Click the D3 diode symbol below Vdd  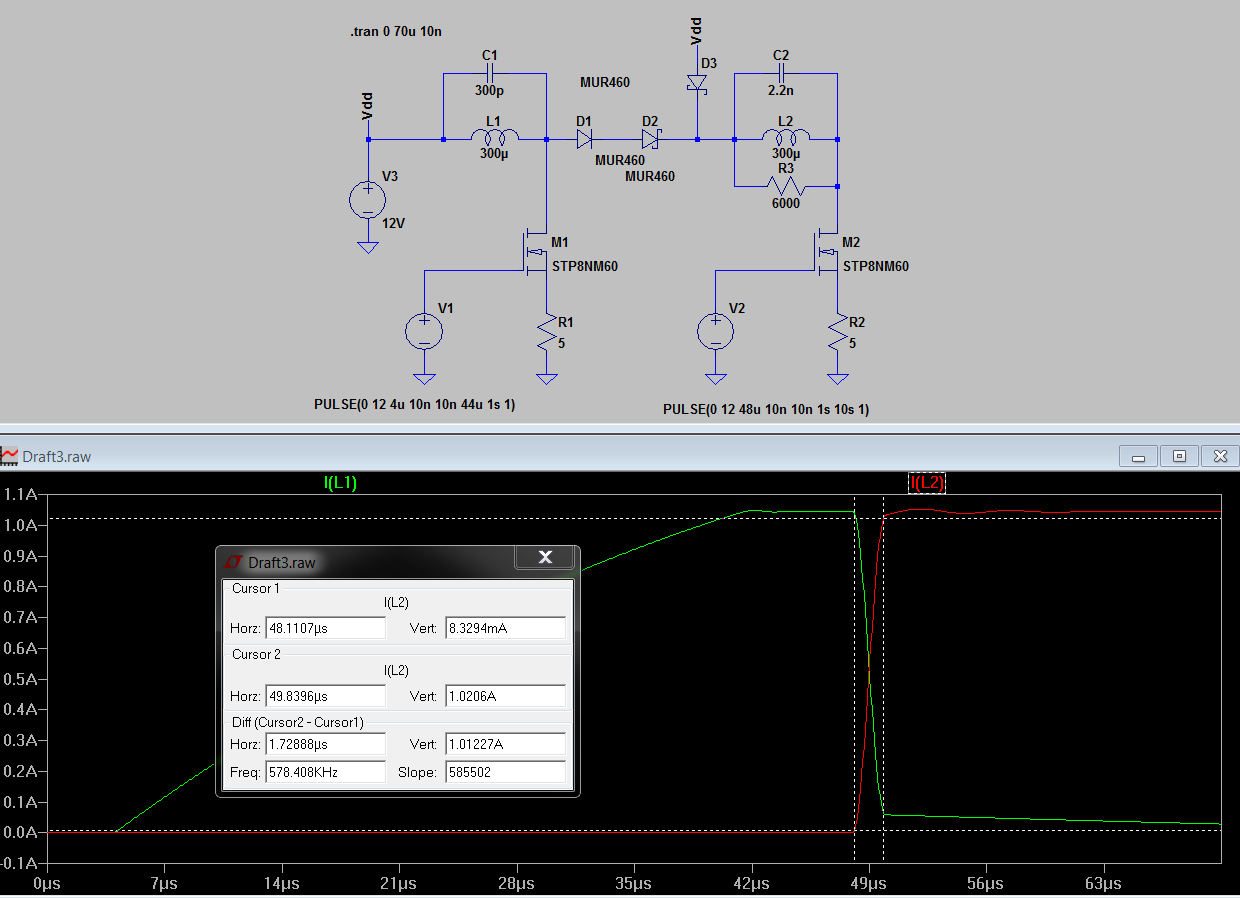(x=697, y=84)
